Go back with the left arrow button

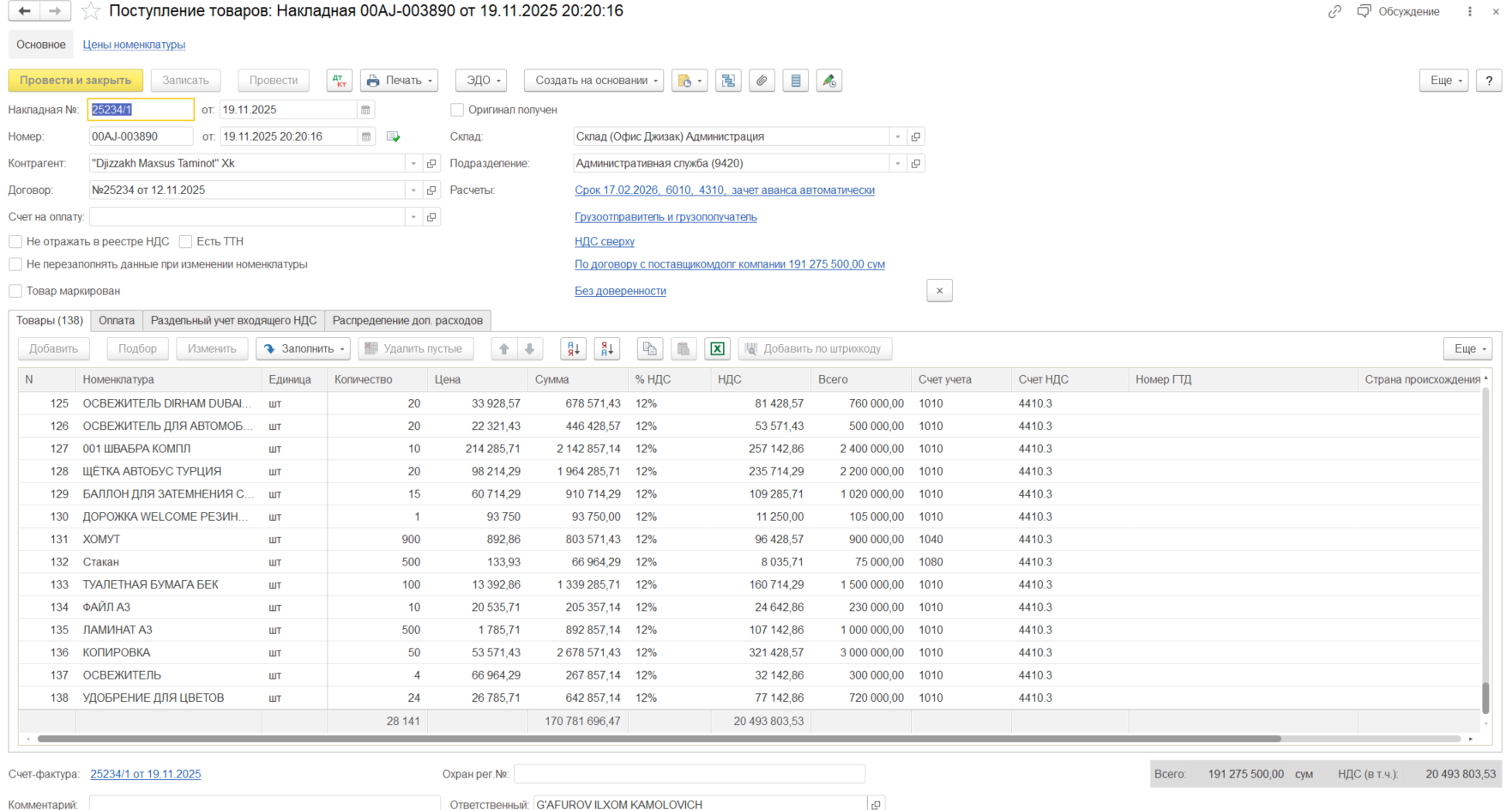point(24,11)
